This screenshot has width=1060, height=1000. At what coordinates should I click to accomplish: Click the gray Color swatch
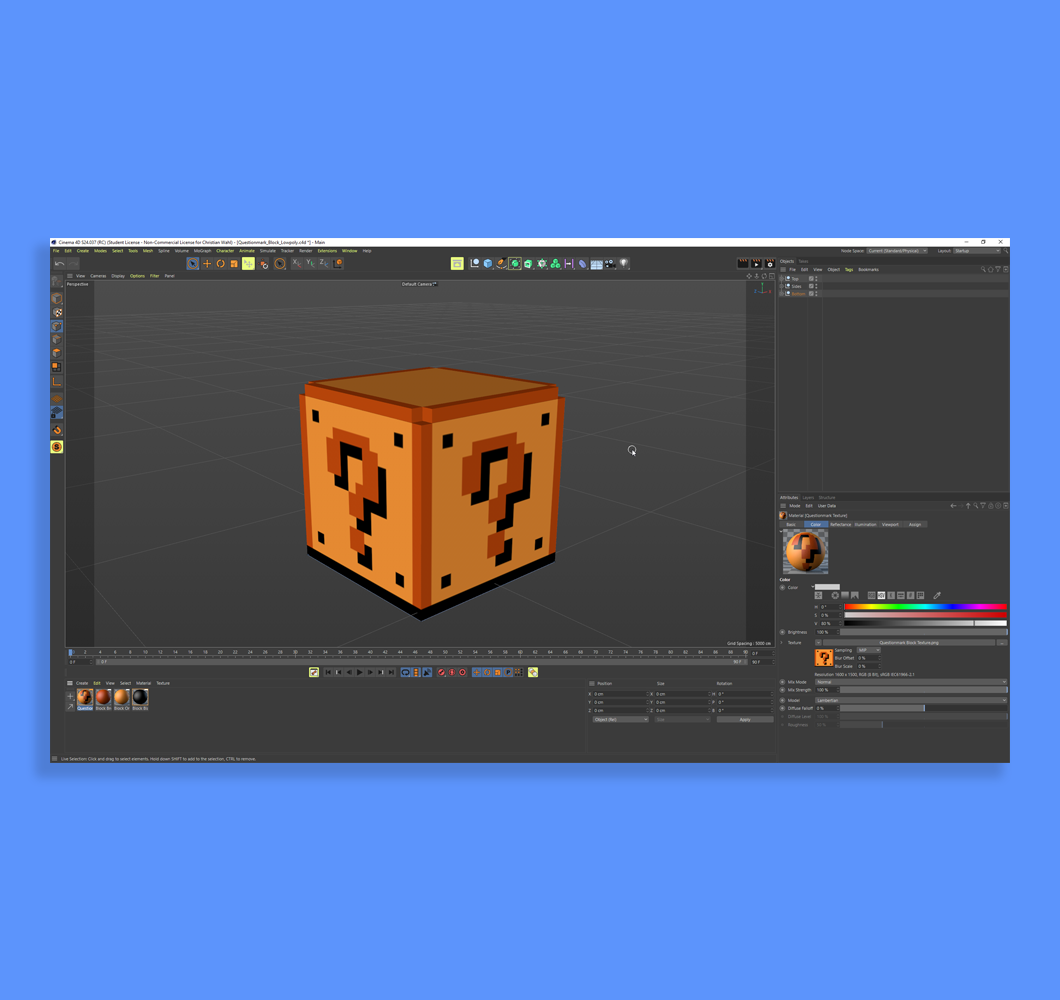coord(827,587)
